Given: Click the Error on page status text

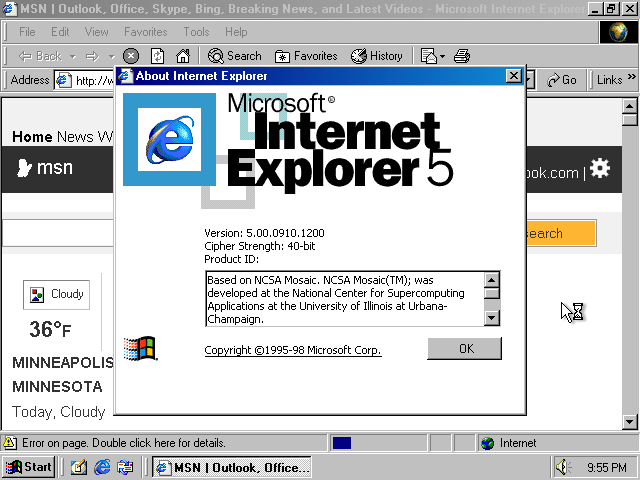Looking at the screenshot, I should click(x=123, y=443).
